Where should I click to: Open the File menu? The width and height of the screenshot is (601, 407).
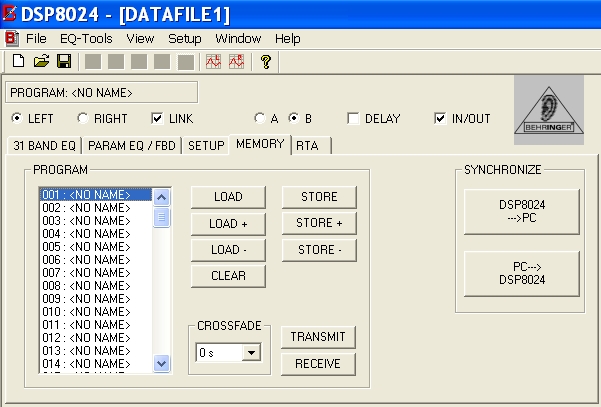click(36, 38)
